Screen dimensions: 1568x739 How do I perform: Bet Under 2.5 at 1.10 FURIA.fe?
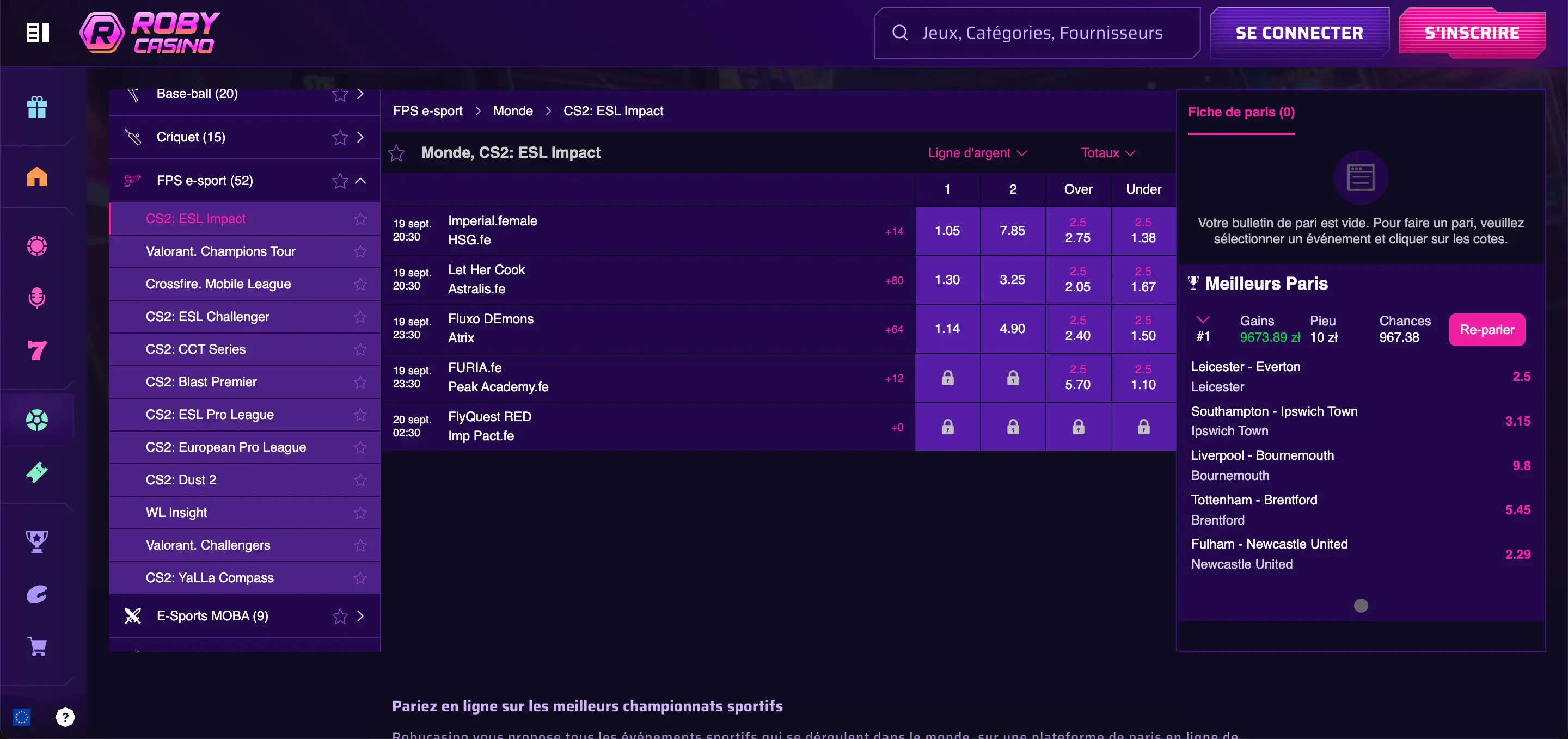(x=1143, y=378)
